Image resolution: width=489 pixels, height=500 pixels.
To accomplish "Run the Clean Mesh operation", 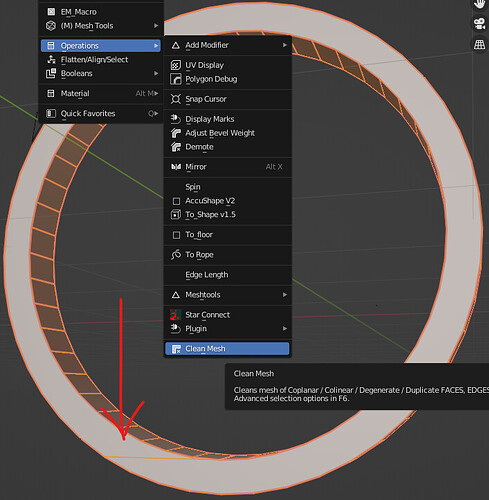I will point(227,349).
